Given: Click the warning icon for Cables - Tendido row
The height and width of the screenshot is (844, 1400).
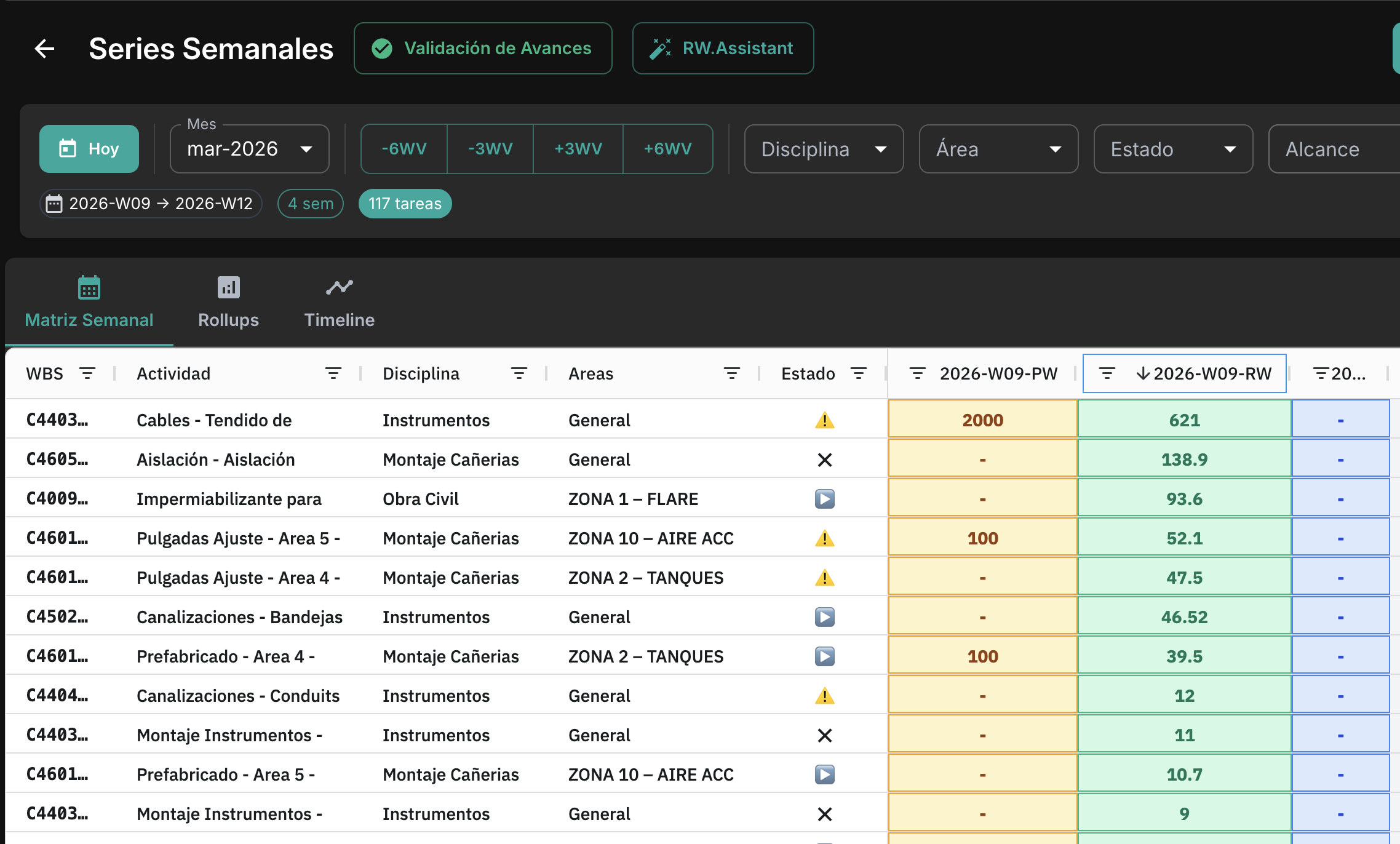Looking at the screenshot, I should [x=824, y=420].
